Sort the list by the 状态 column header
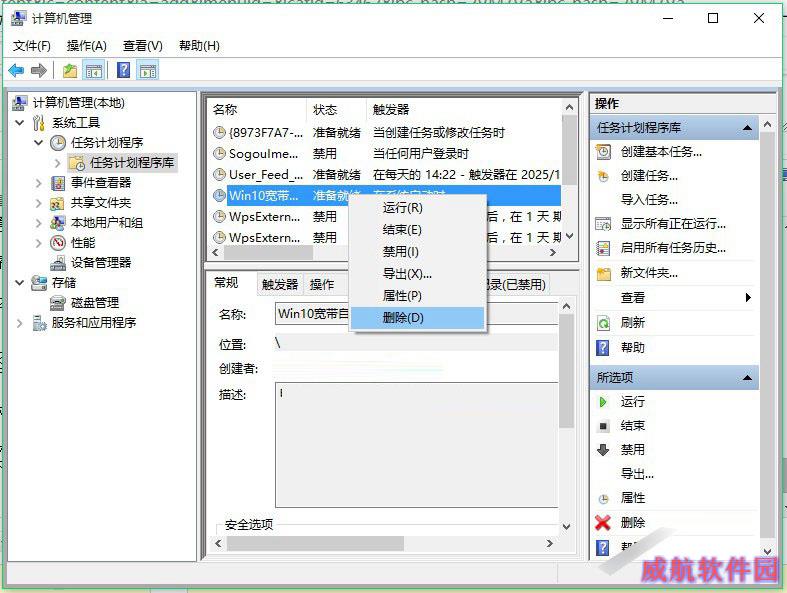Image resolution: width=787 pixels, height=593 pixels. 336,109
